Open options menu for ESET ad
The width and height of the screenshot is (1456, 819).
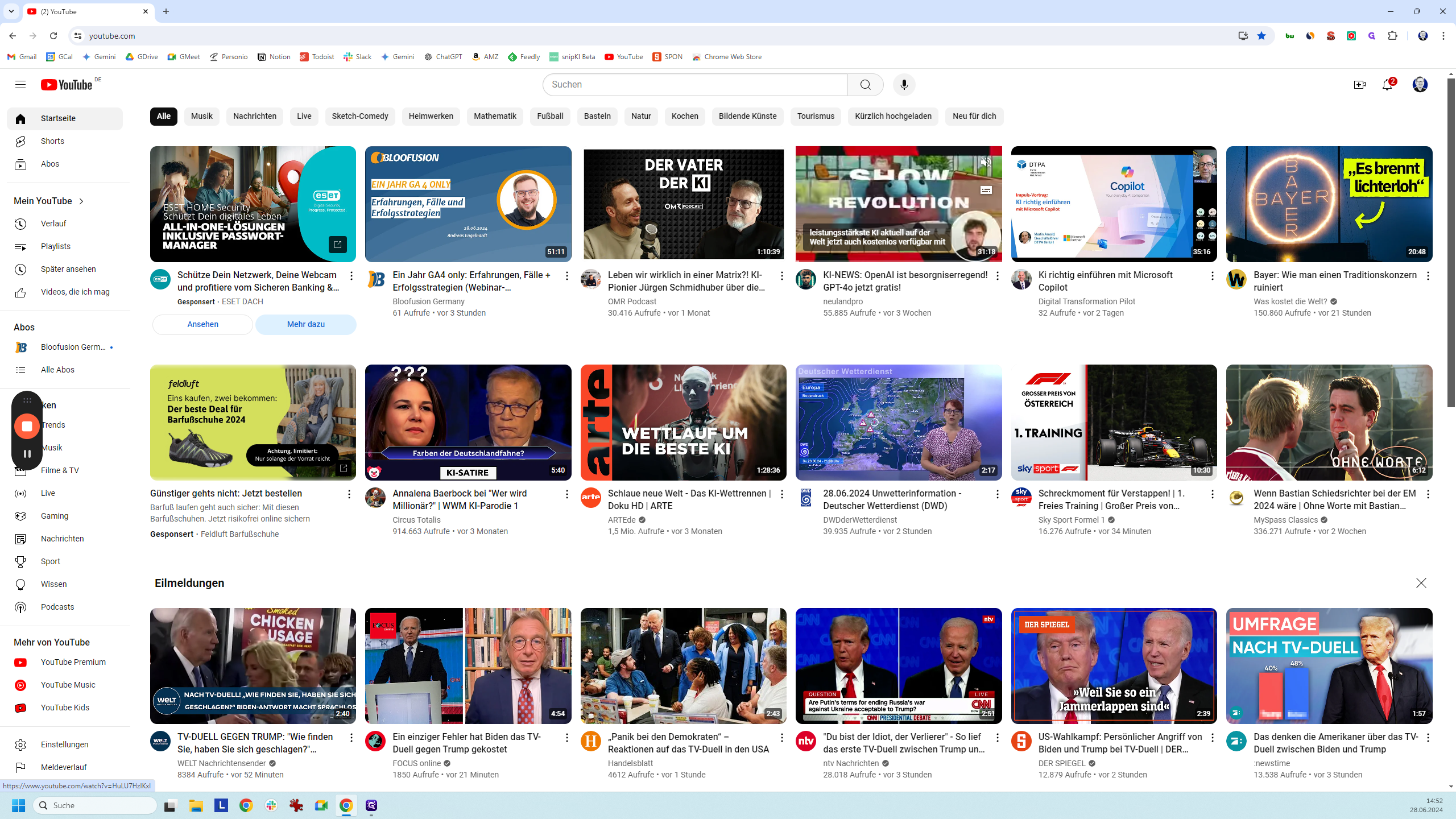click(351, 276)
